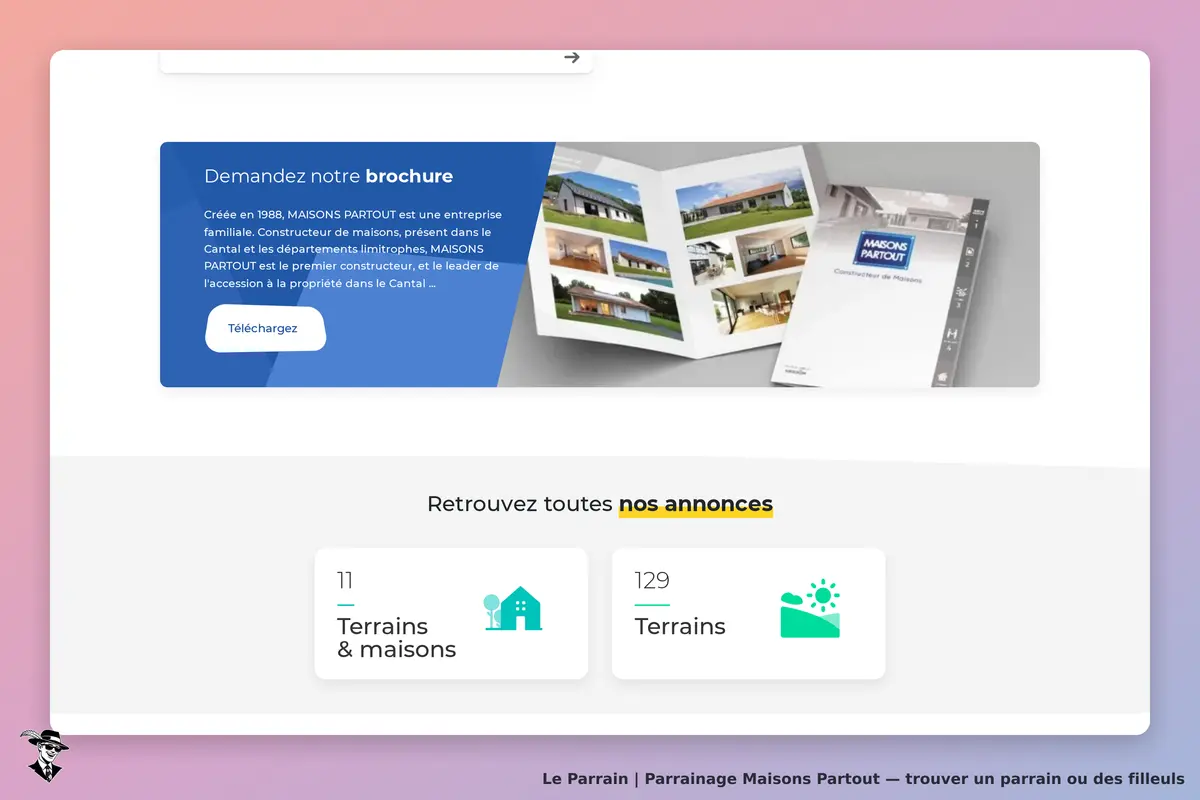Click the house with tree icon
Viewport: 1200px width, 800px height.
(x=513, y=608)
